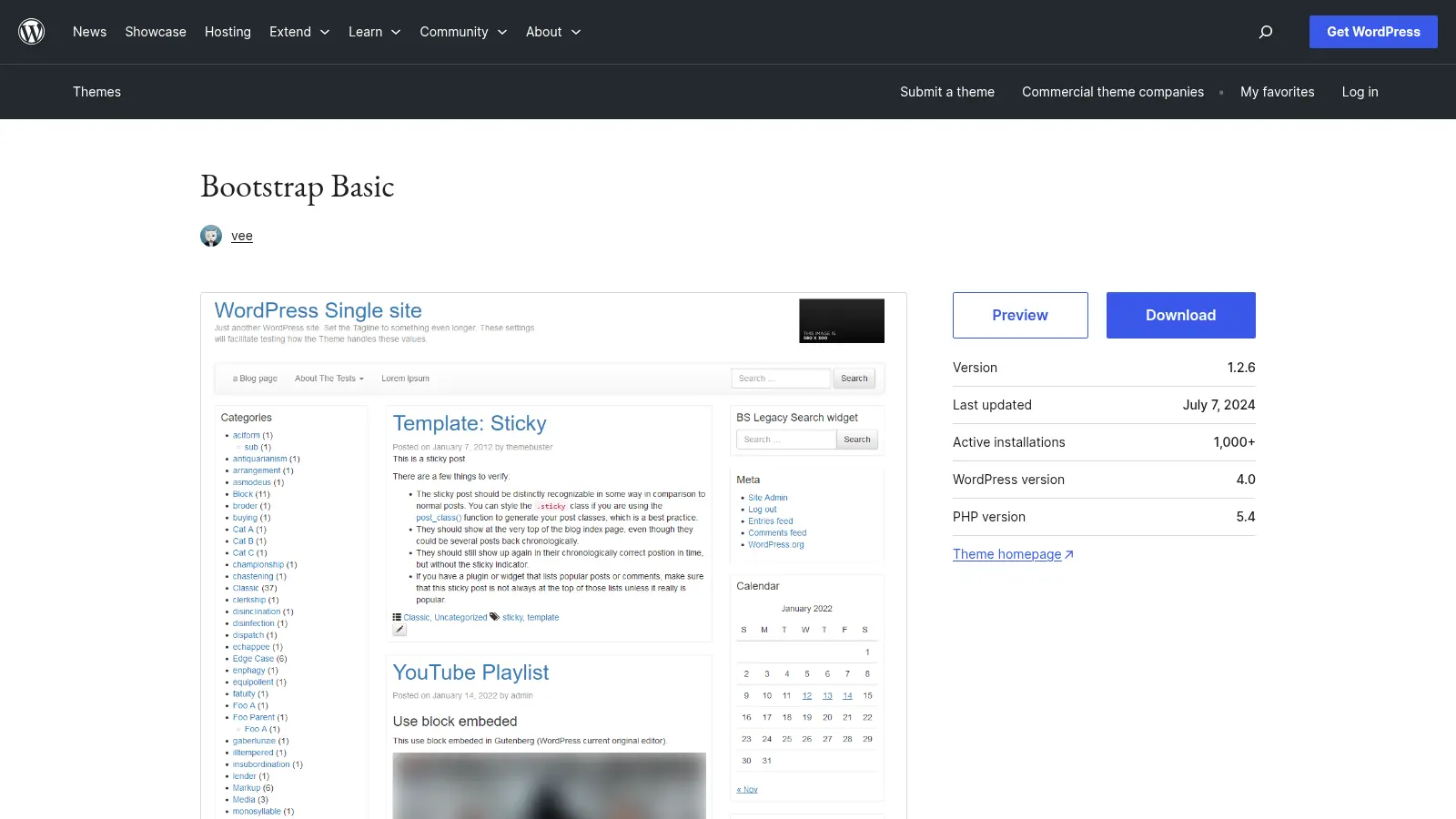This screenshot has height=819, width=1456.
Task: Open the vee author link
Action: point(242,236)
